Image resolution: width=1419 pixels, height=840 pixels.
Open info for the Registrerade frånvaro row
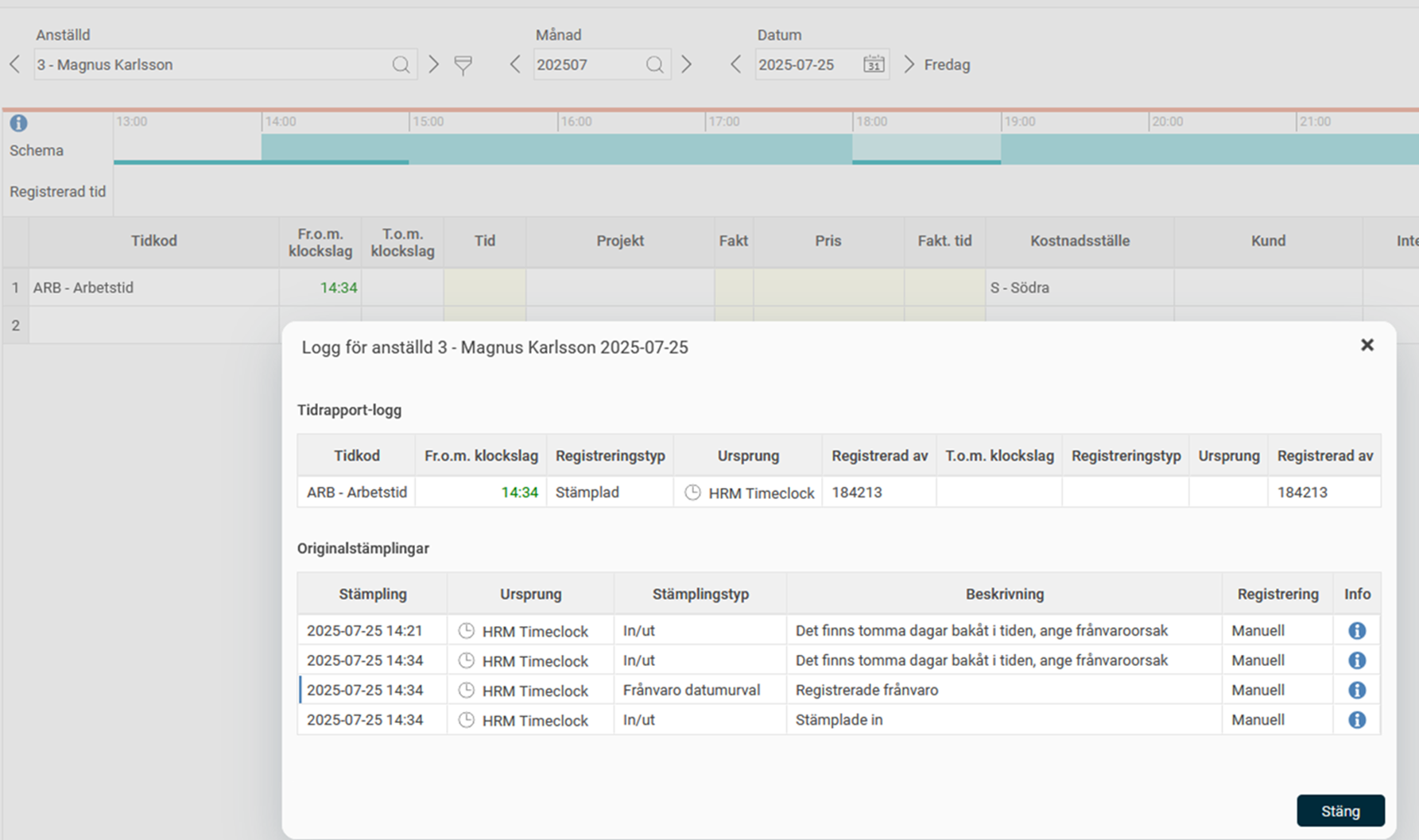(x=1356, y=691)
